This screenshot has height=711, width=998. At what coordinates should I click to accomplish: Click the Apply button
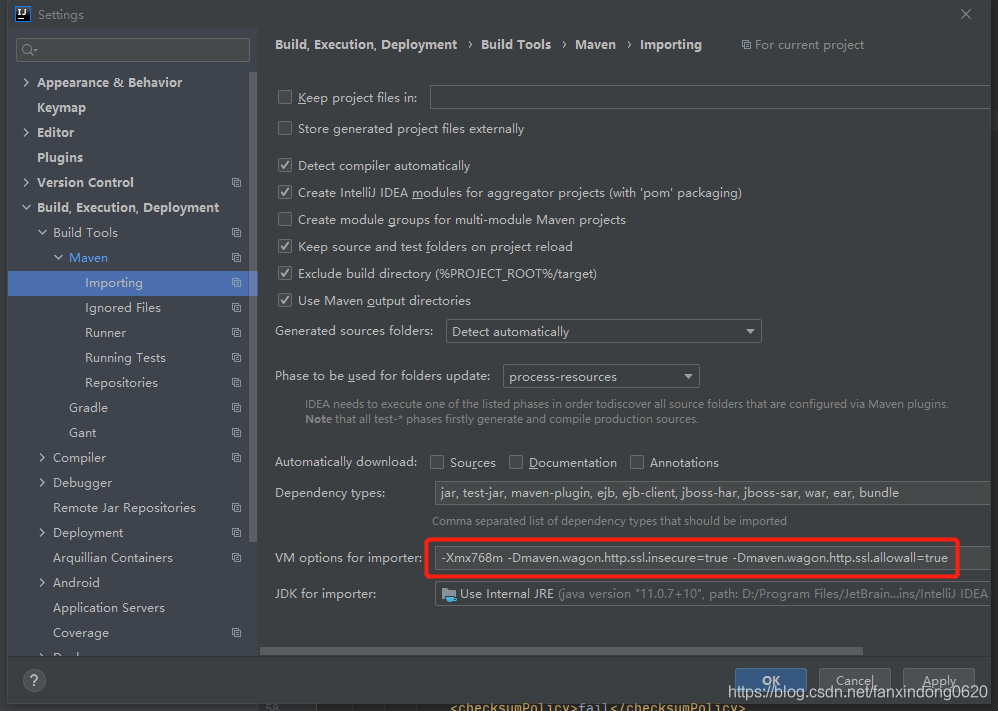click(939, 680)
